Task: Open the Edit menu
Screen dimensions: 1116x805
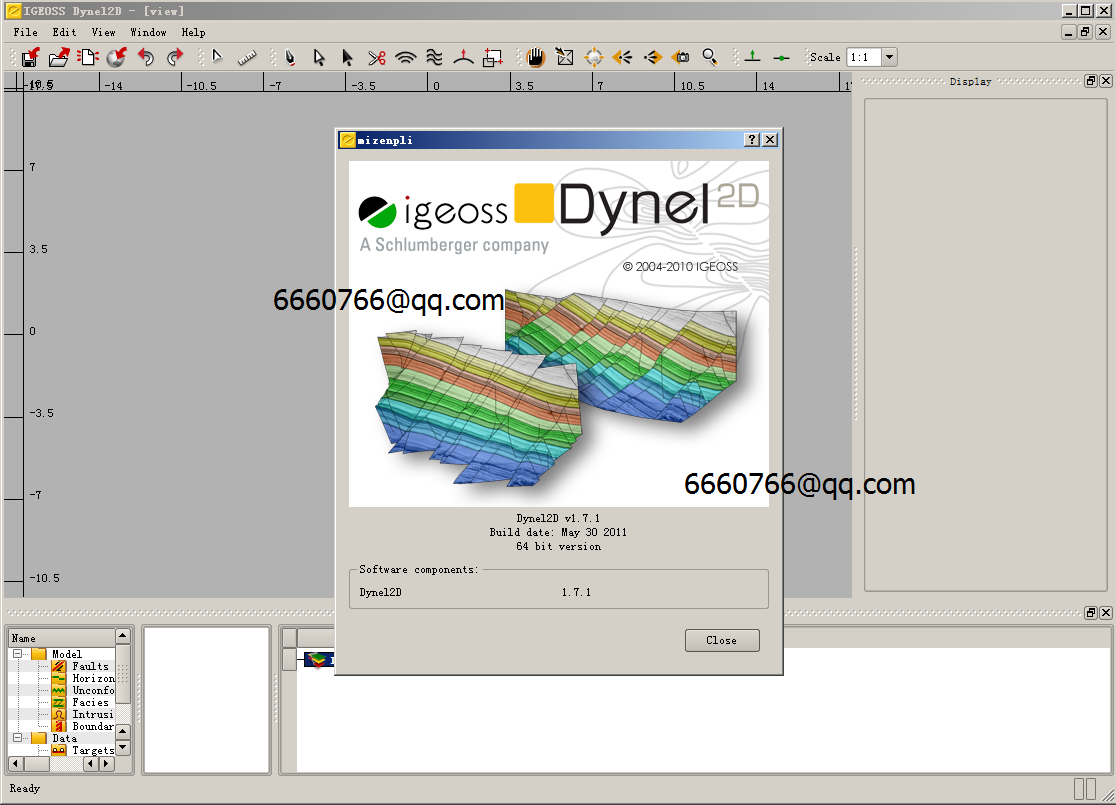Action: pos(64,33)
